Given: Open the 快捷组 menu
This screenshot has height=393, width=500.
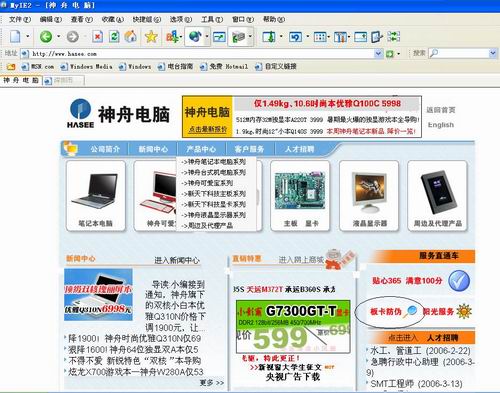Looking at the screenshot, I should point(147,19).
